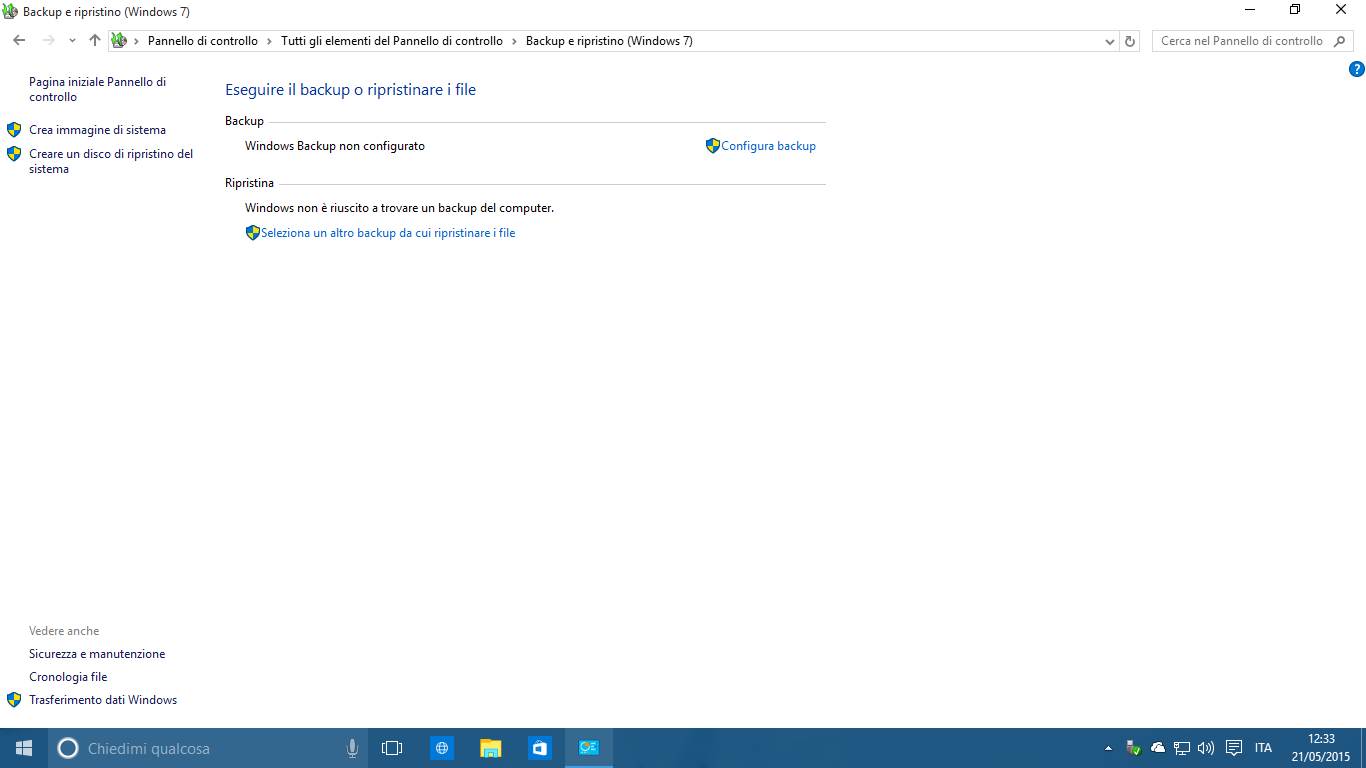Open 'Cronologia file' link
Viewport: 1366px width, 768px height.
pyautogui.click(x=68, y=677)
